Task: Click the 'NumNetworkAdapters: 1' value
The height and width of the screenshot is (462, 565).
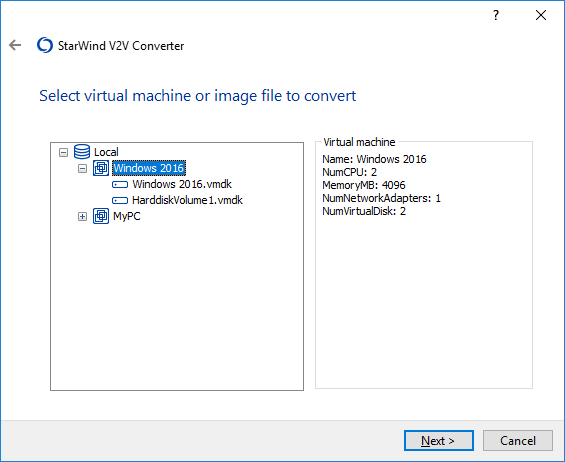Action: tap(381, 198)
